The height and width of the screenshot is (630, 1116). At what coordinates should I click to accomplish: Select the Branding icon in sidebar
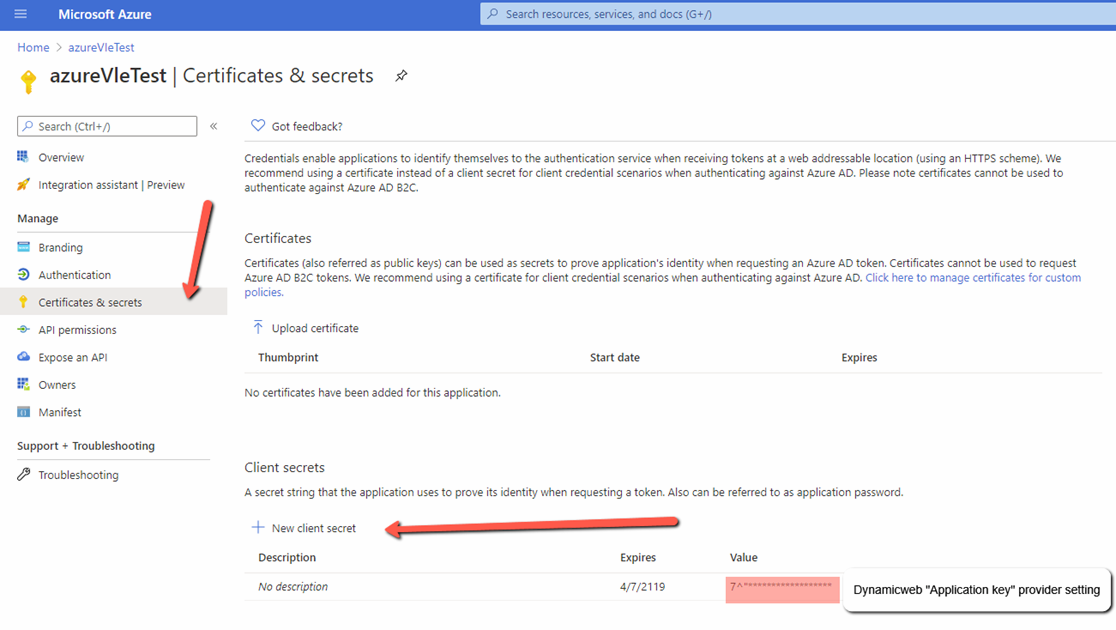click(24, 247)
